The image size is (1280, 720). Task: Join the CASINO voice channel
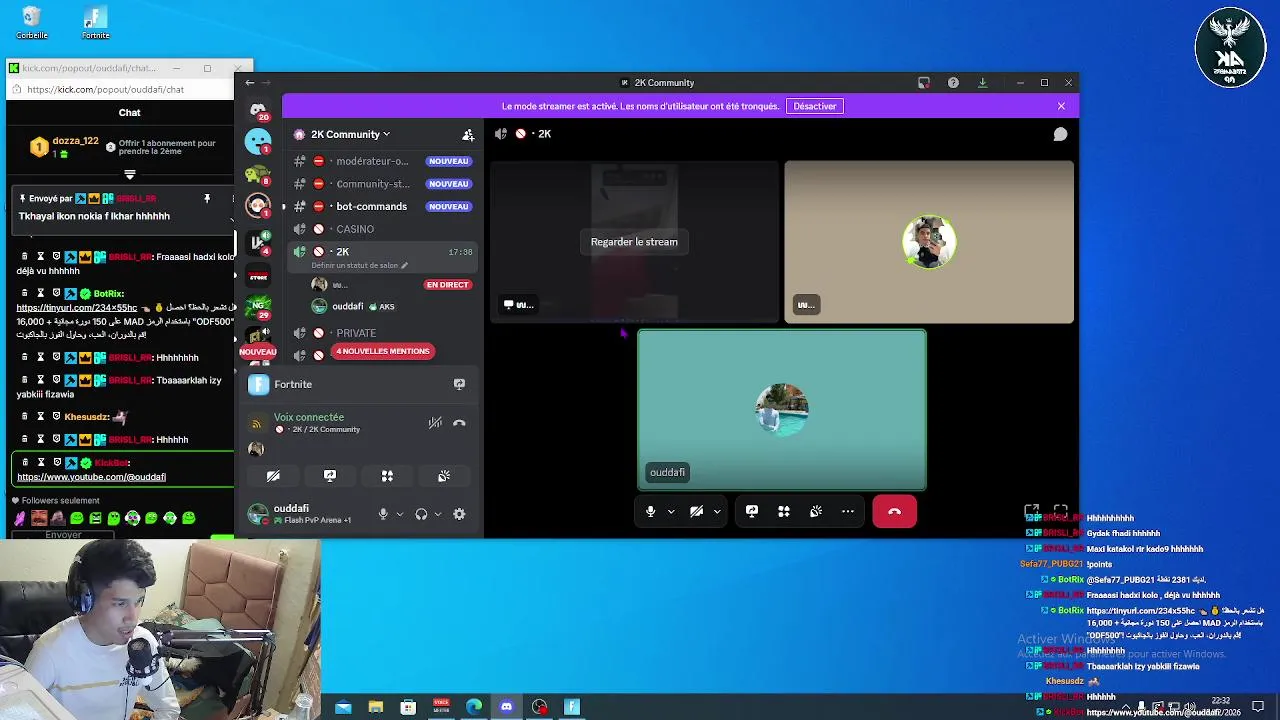(382, 229)
